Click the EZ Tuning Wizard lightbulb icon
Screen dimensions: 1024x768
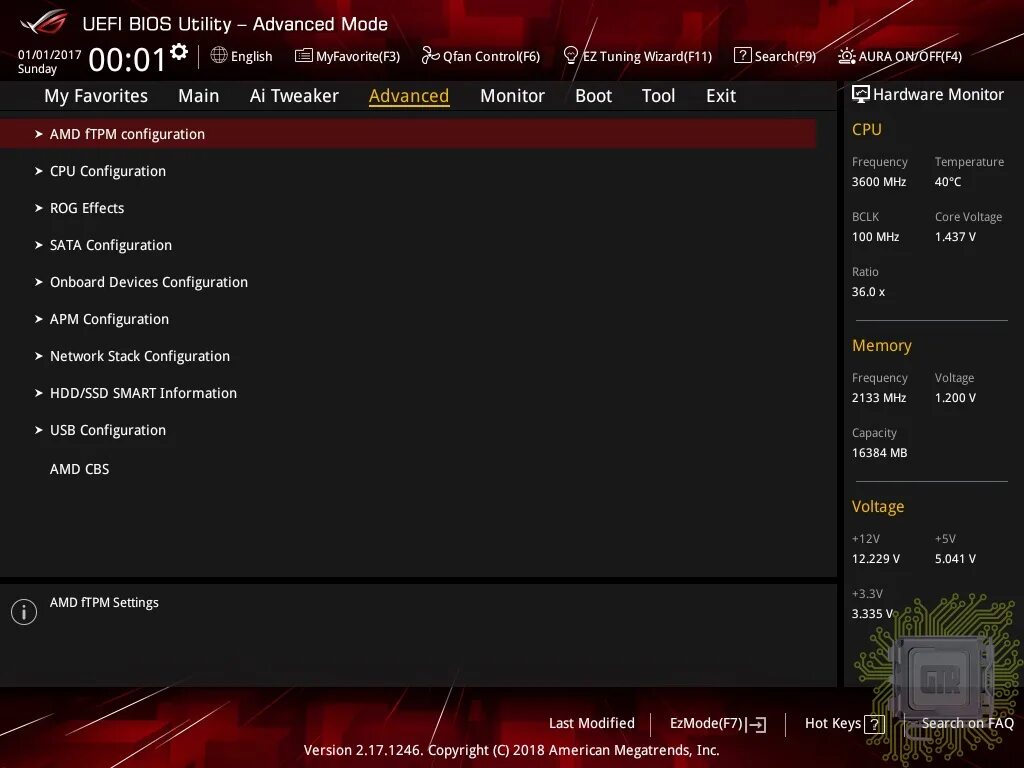[x=571, y=56]
